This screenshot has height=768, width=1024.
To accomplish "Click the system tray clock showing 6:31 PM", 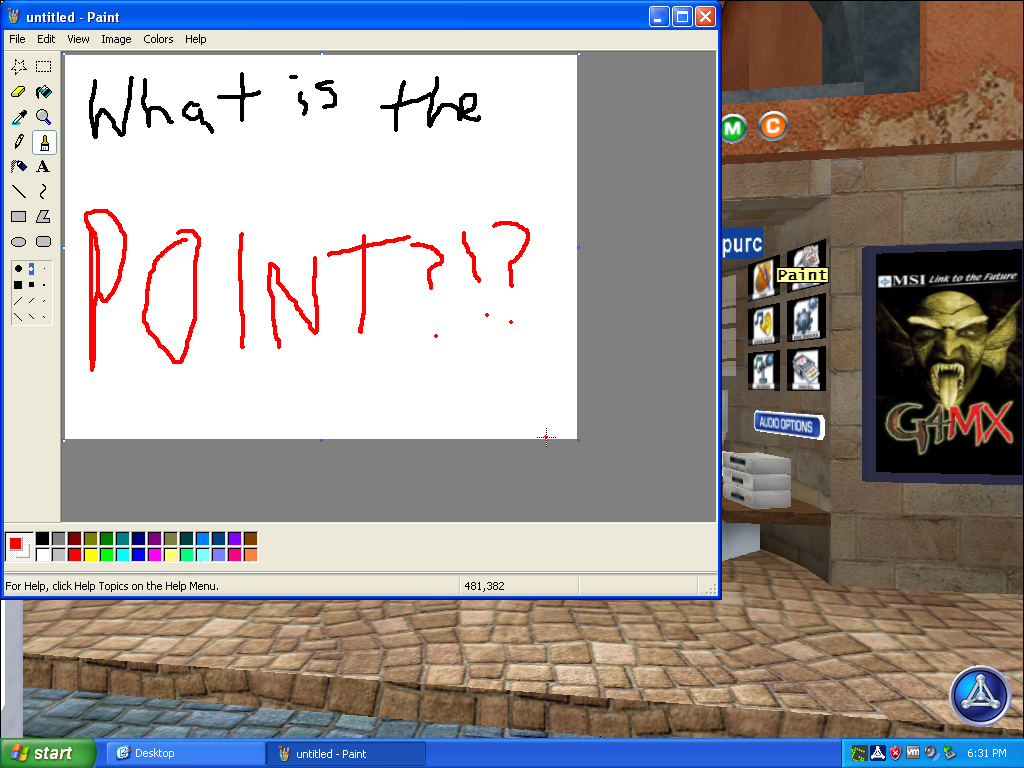I will 987,753.
